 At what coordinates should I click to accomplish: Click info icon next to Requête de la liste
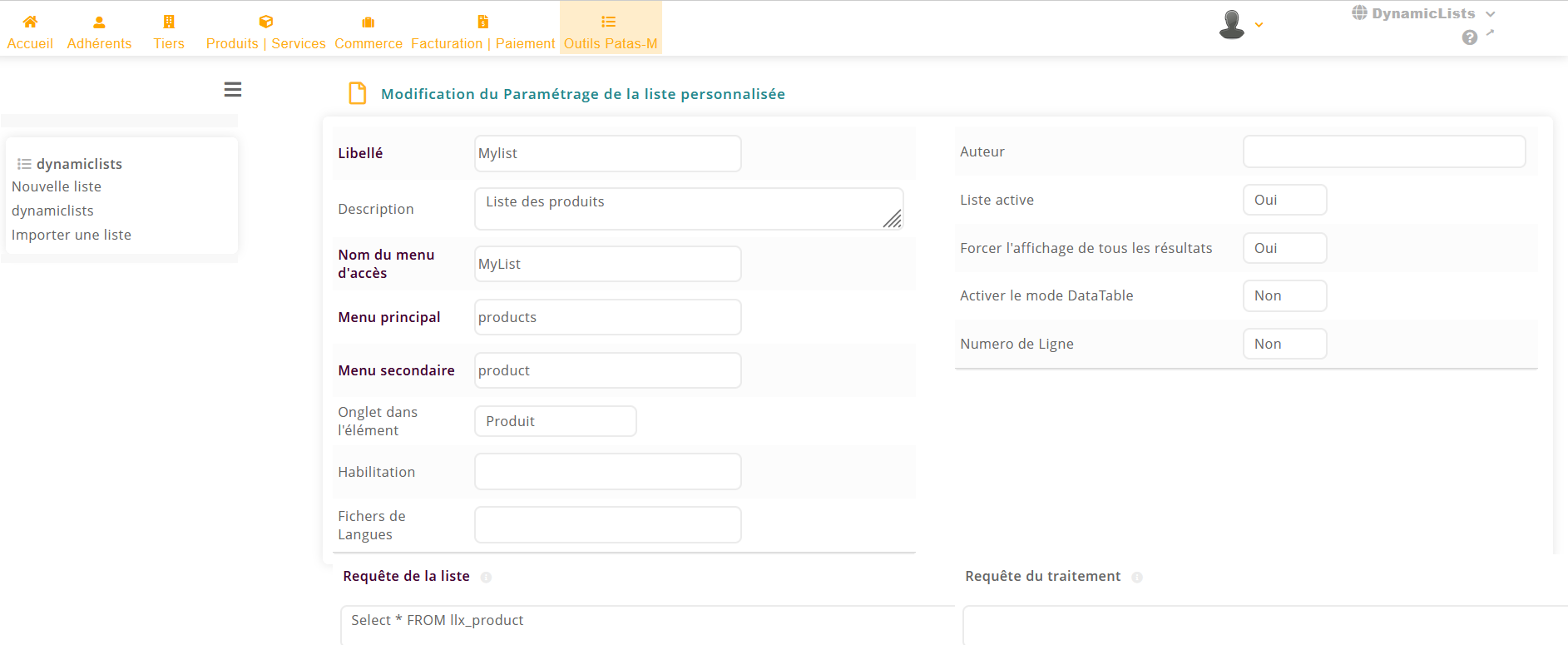pos(486,578)
